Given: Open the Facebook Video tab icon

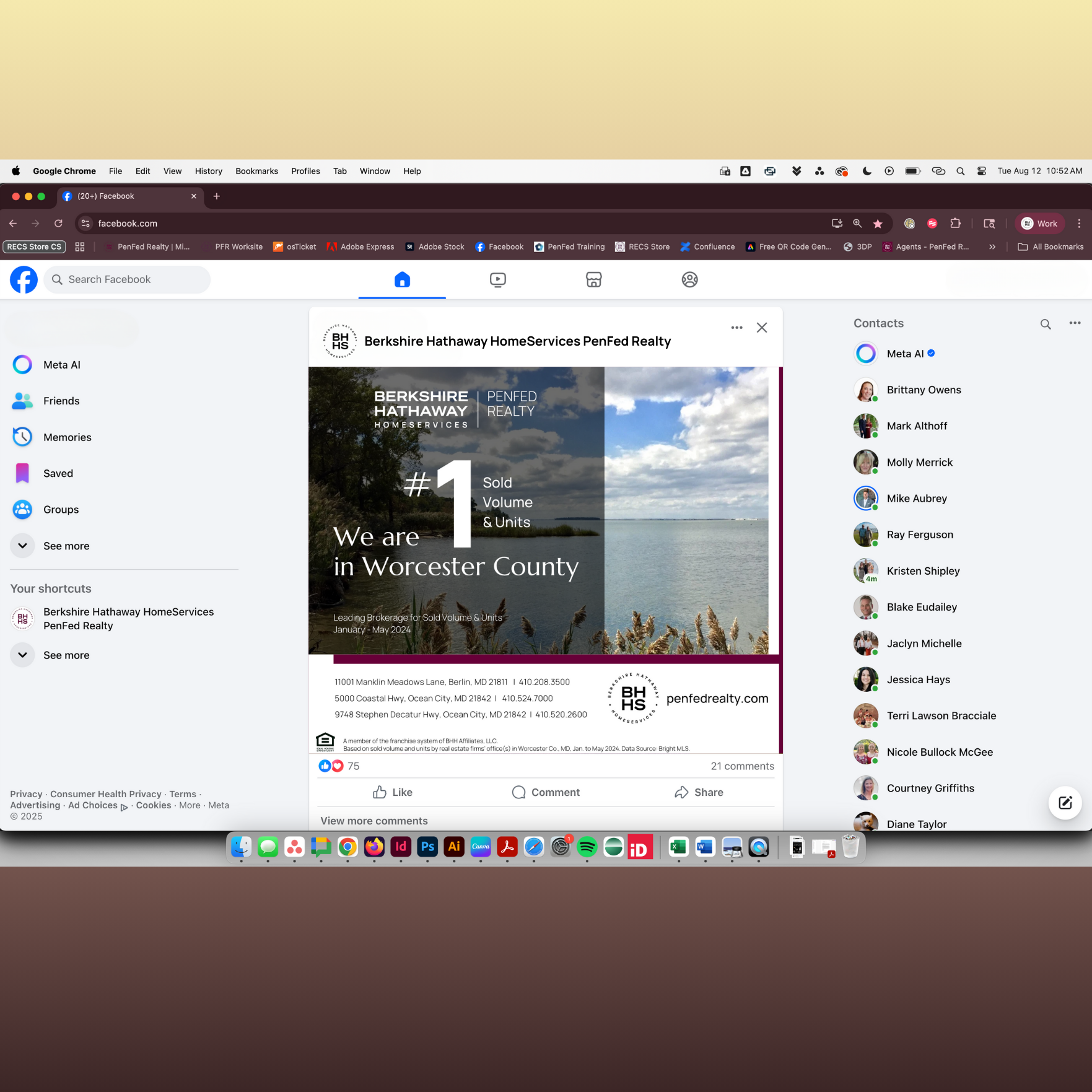Looking at the screenshot, I should click(x=497, y=280).
